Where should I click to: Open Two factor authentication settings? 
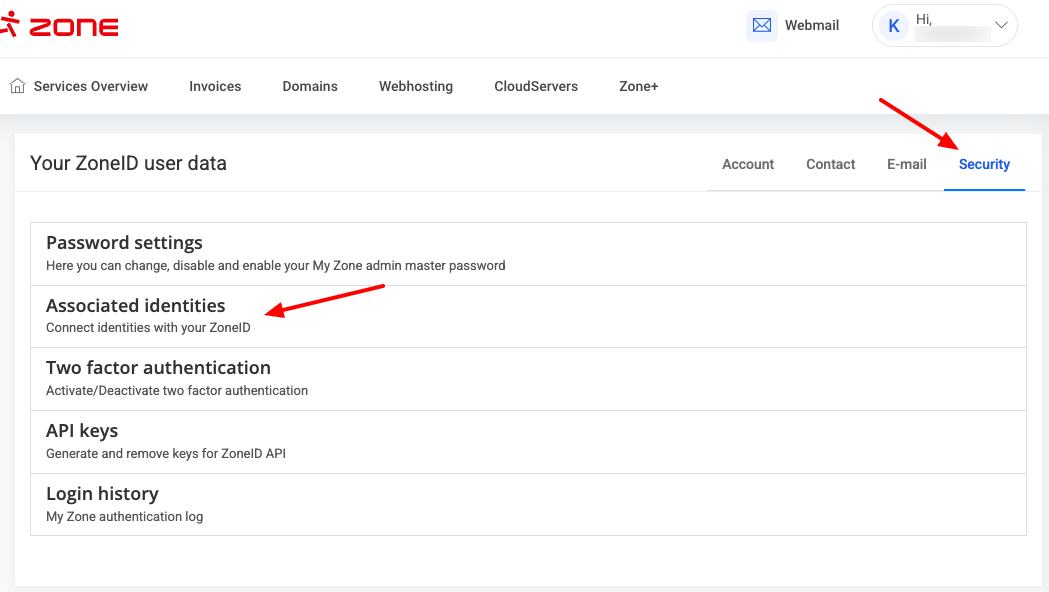[x=158, y=368]
